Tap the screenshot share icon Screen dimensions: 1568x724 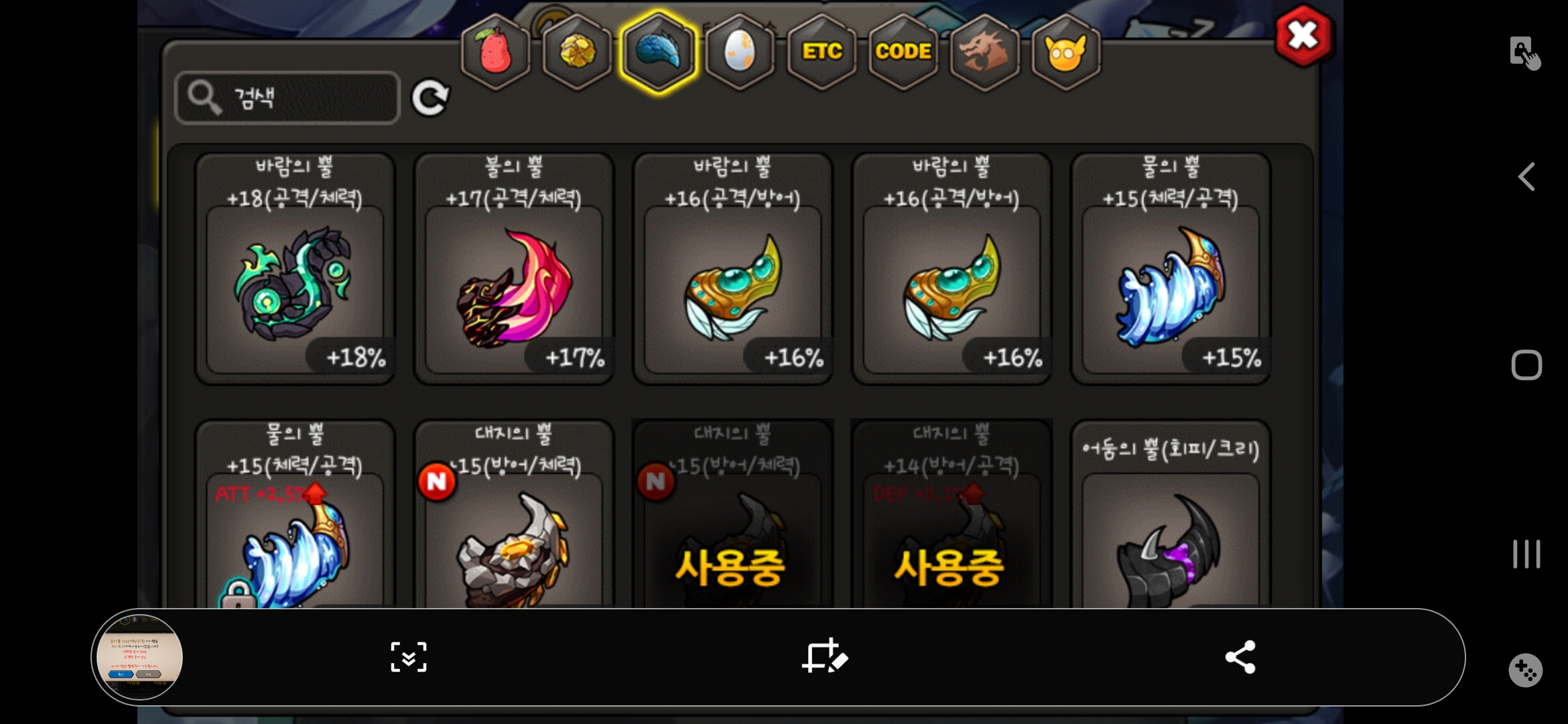click(x=1240, y=657)
